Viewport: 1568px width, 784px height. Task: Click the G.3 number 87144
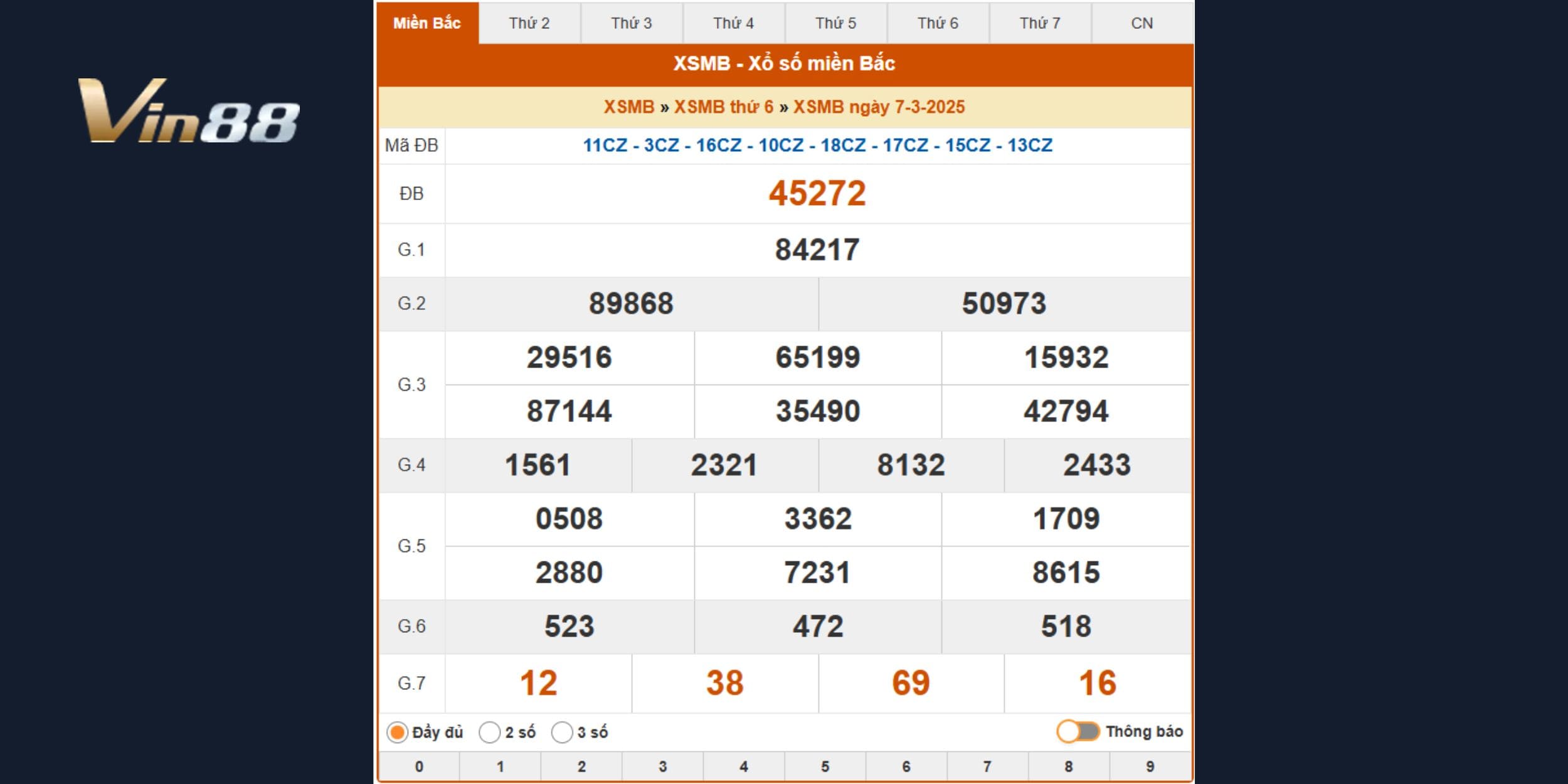click(569, 411)
